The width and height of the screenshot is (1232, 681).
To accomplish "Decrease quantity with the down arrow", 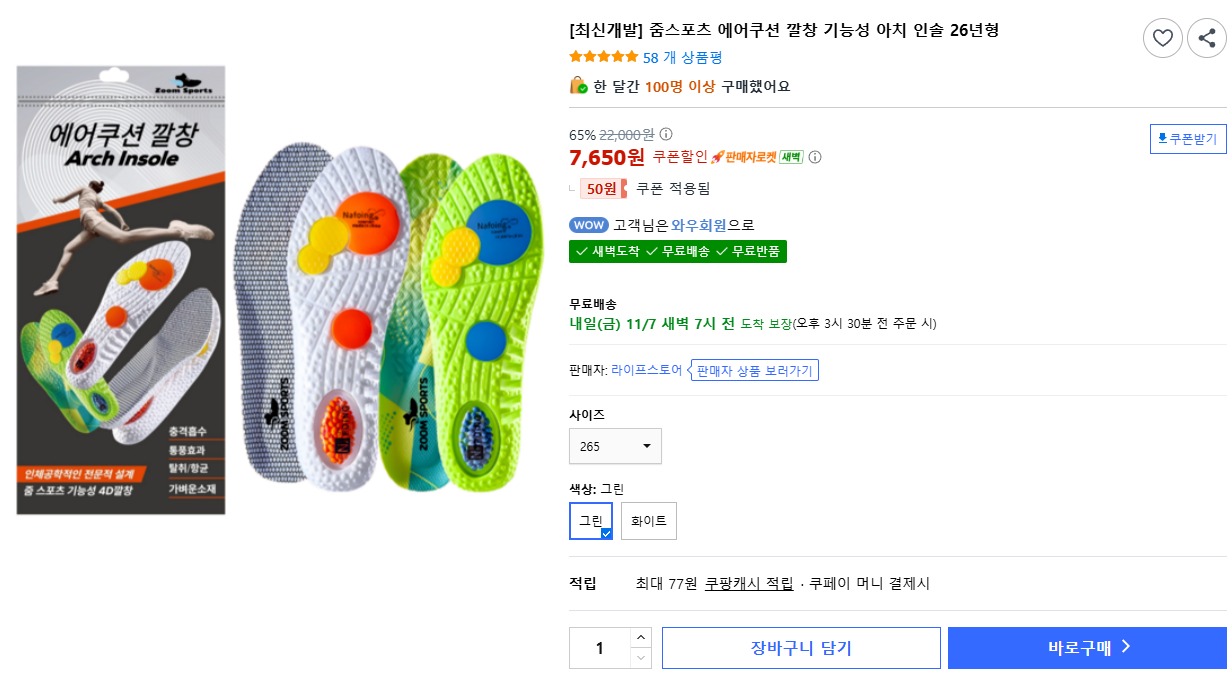I will (x=641, y=658).
